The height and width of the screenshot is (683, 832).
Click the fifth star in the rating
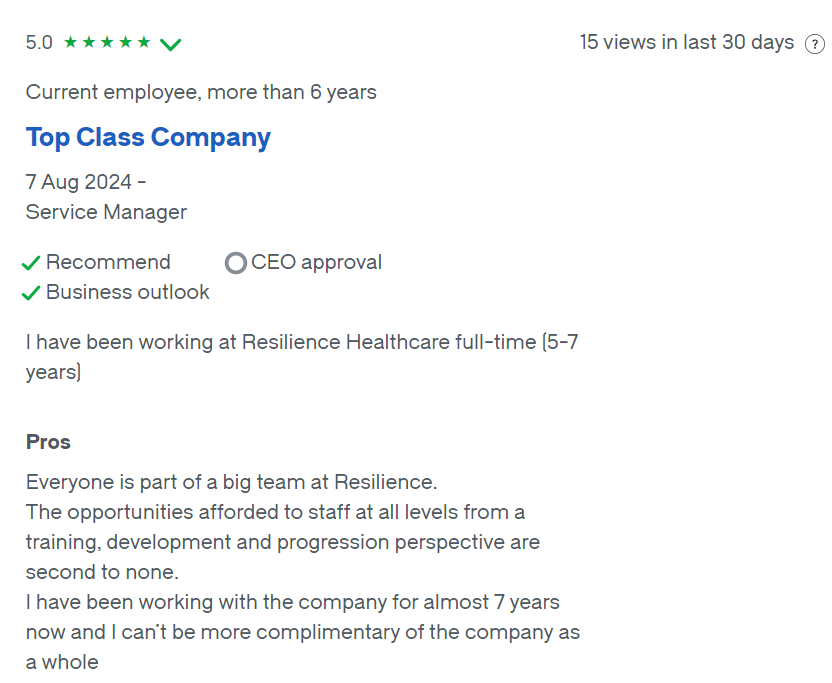point(144,43)
